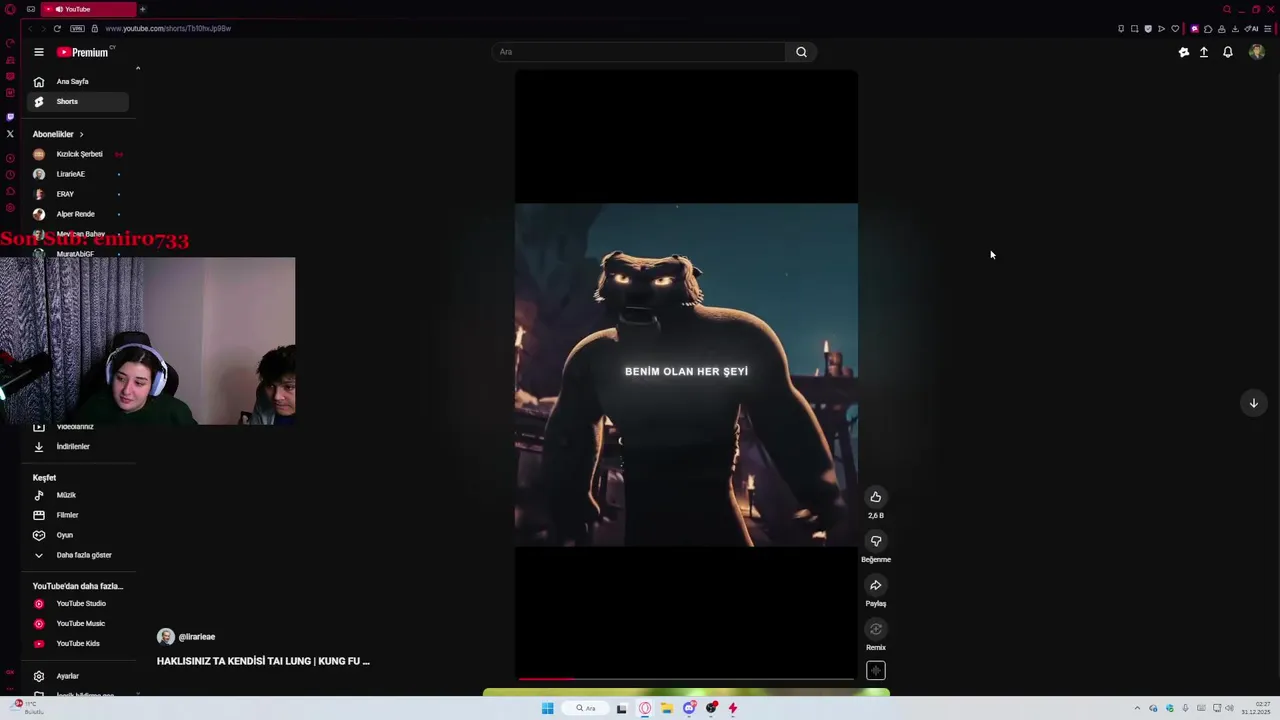Click the address bar URL
The image size is (1280, 720).
coord(168,28)
